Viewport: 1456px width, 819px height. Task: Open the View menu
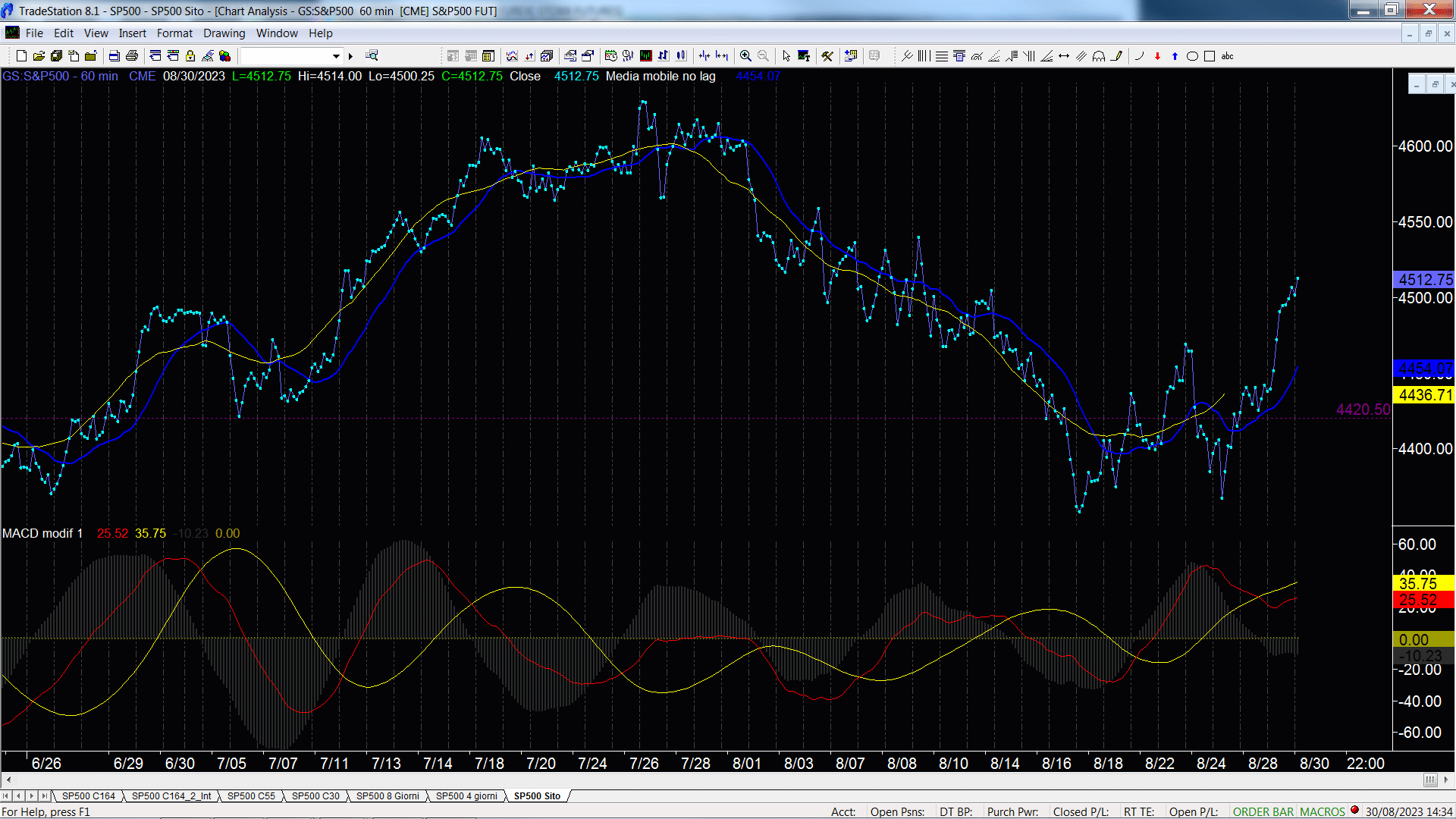coord(96,33)
